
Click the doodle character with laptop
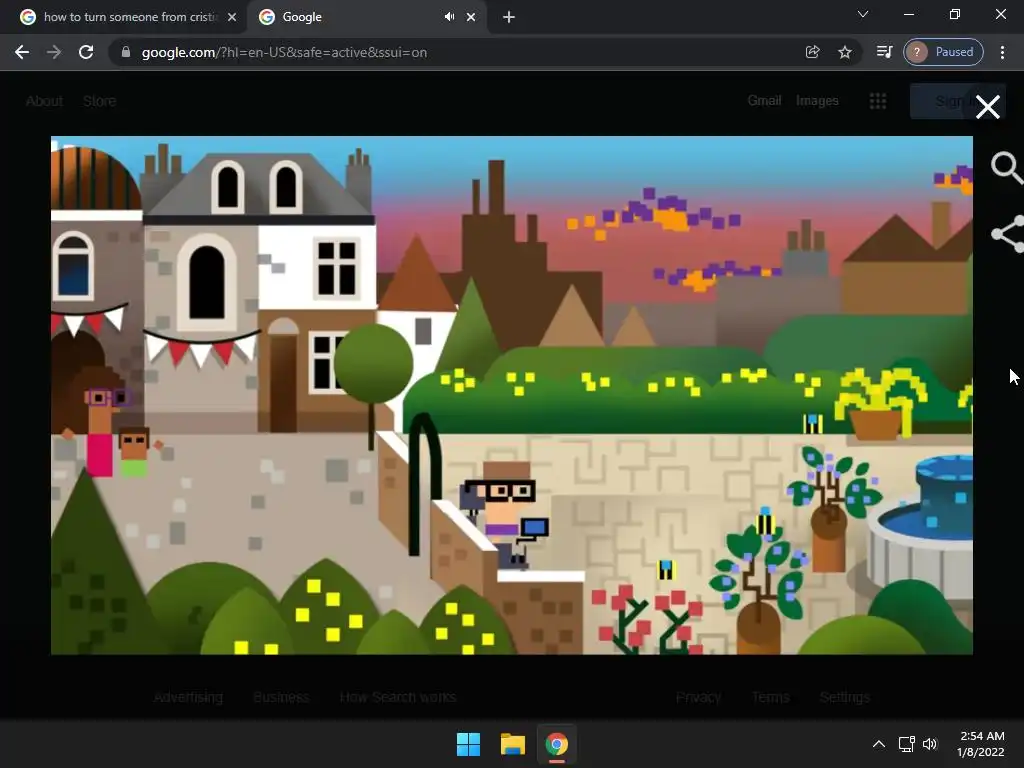[x=504, y=515]
